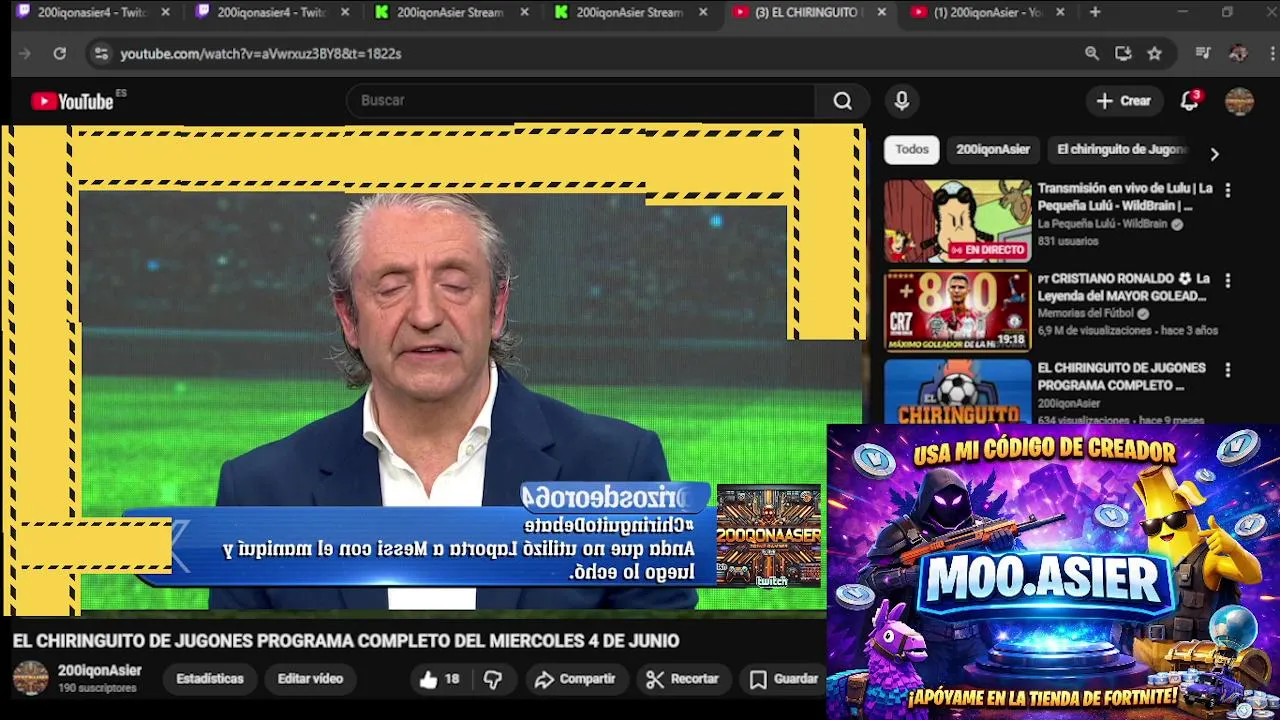Dislike the video with thumbs down
Screen dimensions: 1280x720
coord(493,679)
